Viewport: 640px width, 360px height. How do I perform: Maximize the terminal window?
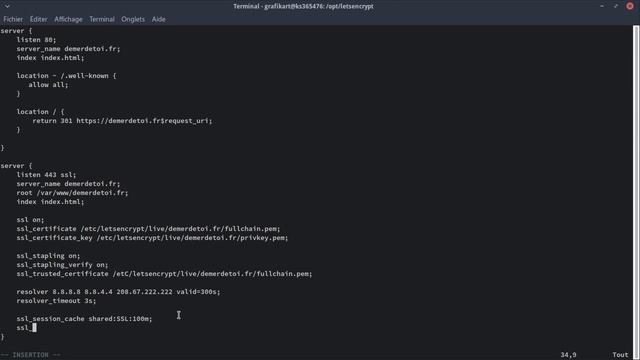tap(616, 6)
